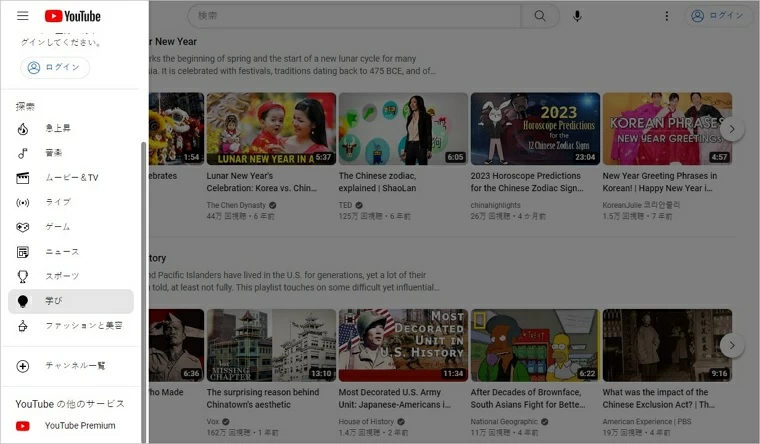Click title 'Most Decorated U.S. Army Unit'
The width and height of the screenshot is (760, 444).
pyautogui.click(x=395, y=398)
